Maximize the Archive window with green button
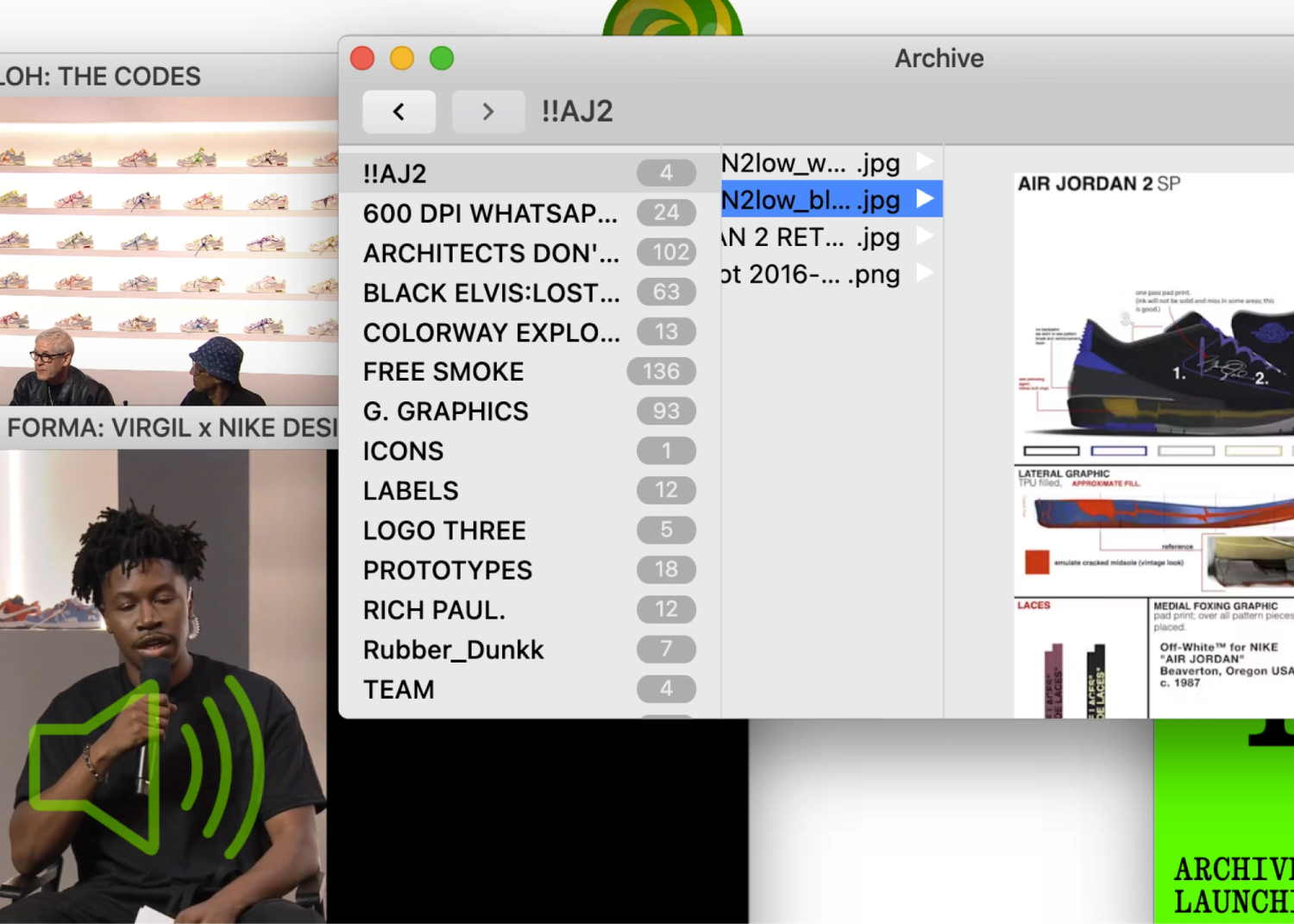Screen dimensions: 1294x924 click(x=442, y=58)
